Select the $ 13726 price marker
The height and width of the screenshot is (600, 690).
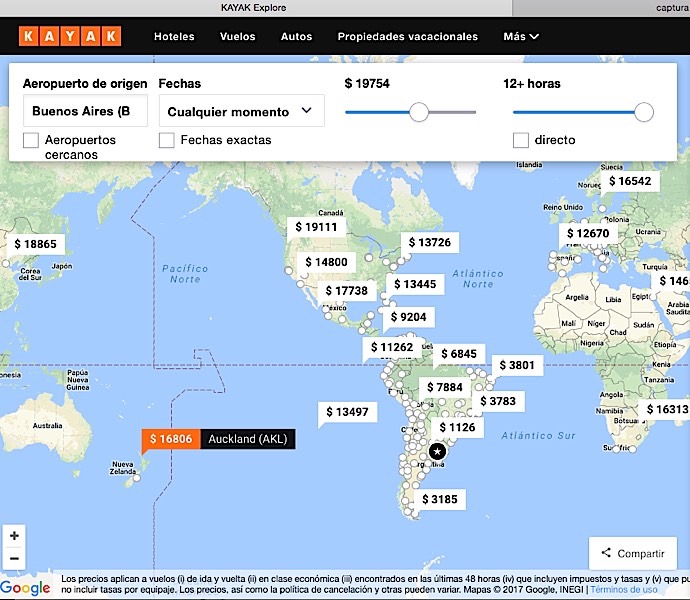tap(429, 242)
